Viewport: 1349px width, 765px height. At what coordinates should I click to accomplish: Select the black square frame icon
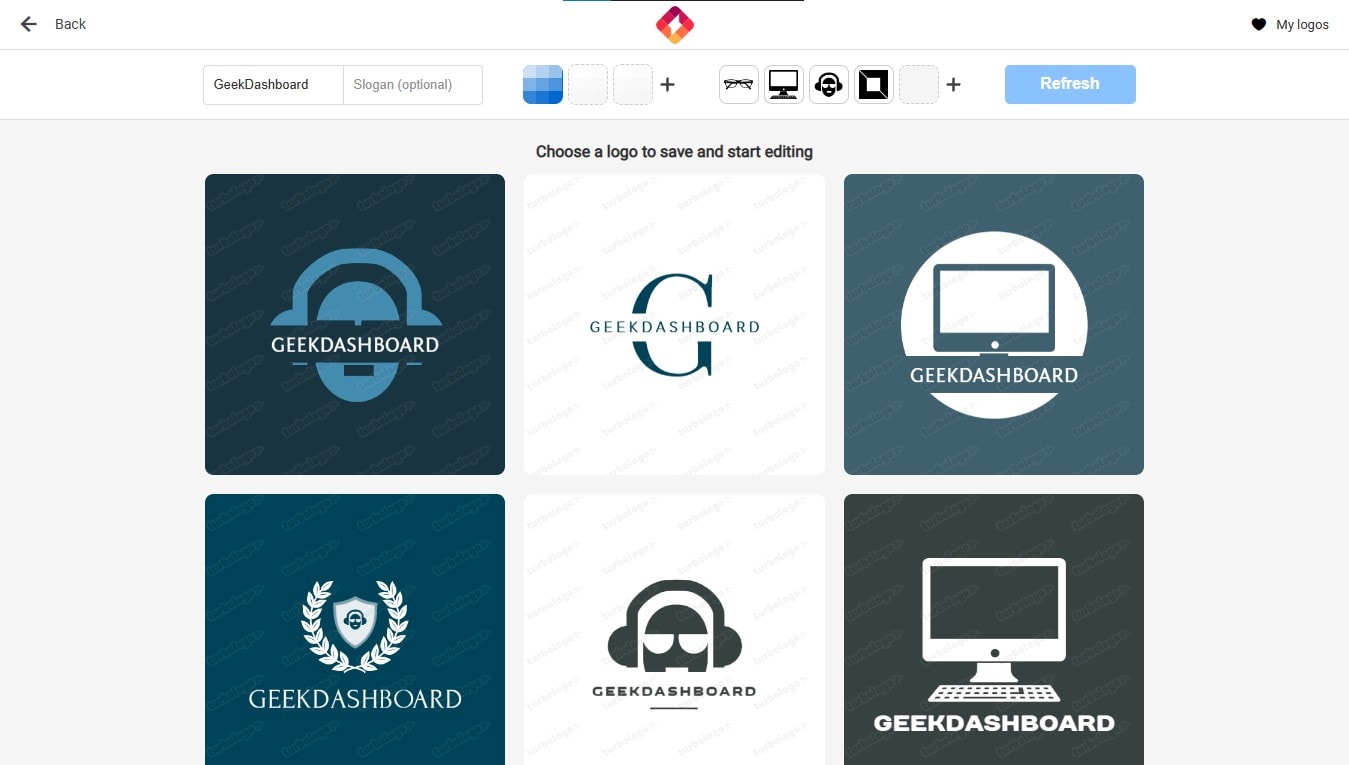pos(873,84)
